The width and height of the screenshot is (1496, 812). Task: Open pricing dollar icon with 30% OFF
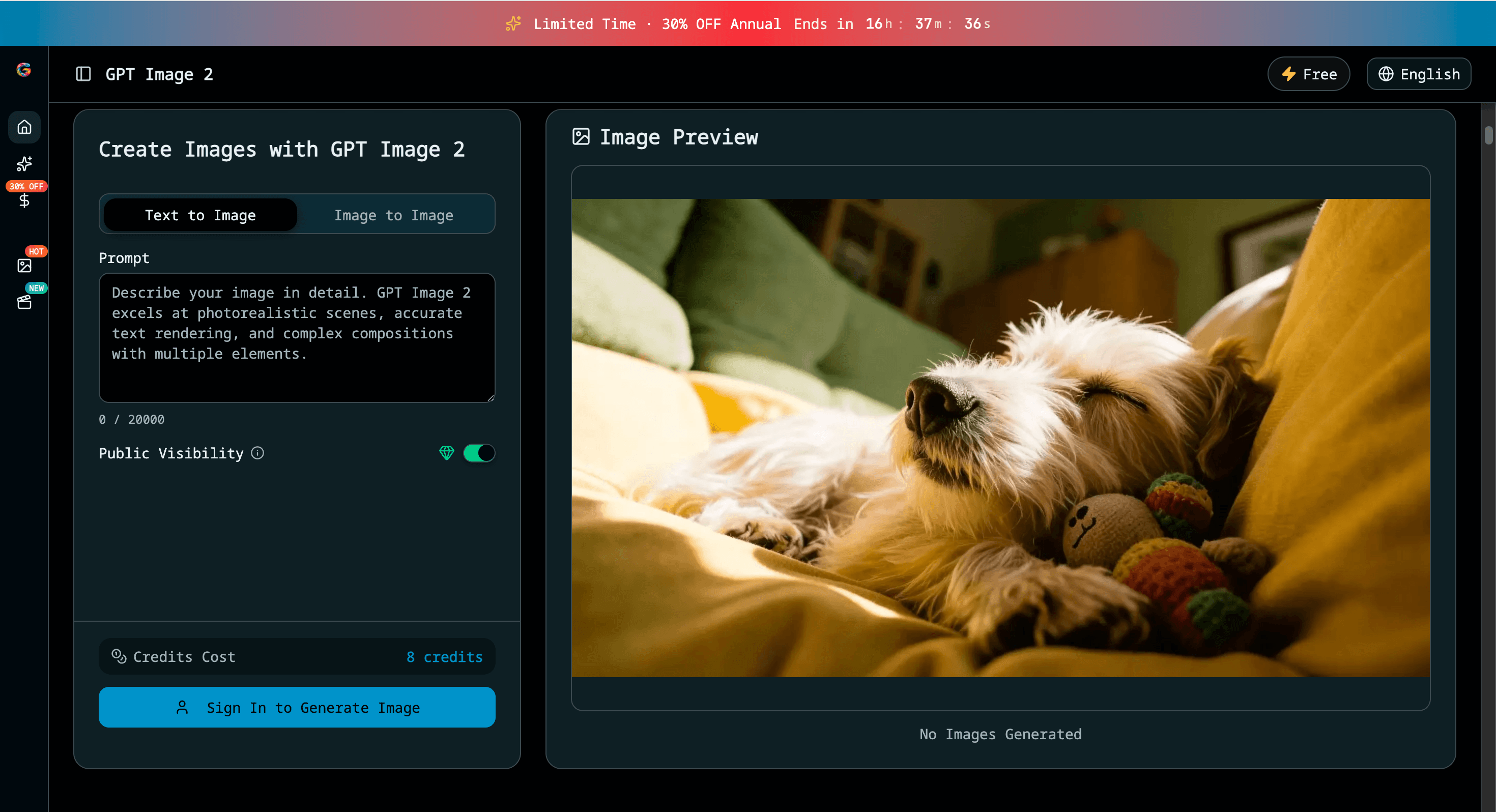click(x=24, y=201)
